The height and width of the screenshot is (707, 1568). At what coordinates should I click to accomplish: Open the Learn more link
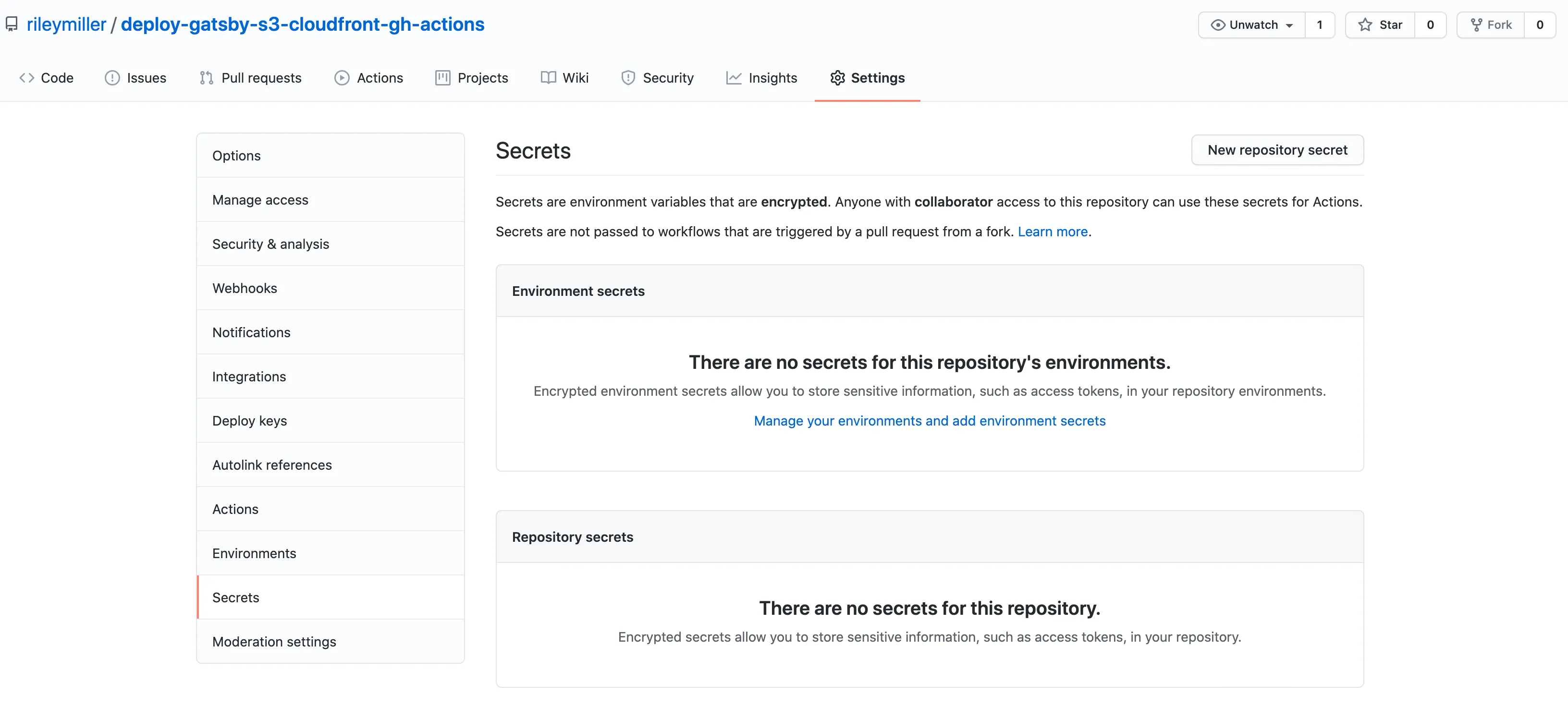(x=1053, y=231)
